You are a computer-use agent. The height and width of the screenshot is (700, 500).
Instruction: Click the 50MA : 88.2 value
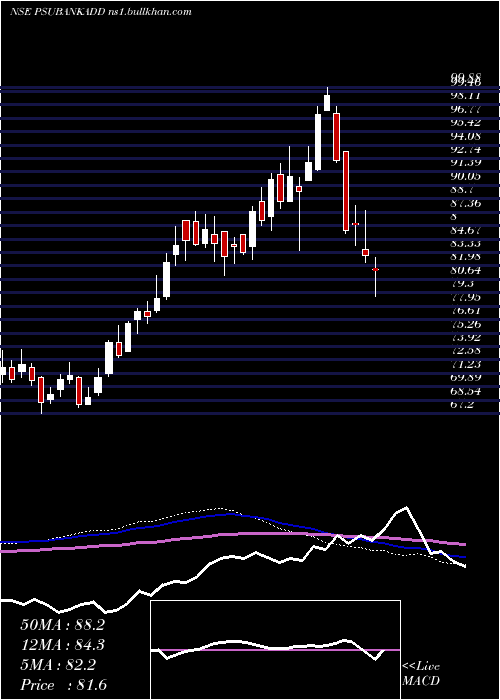[62, 625]
